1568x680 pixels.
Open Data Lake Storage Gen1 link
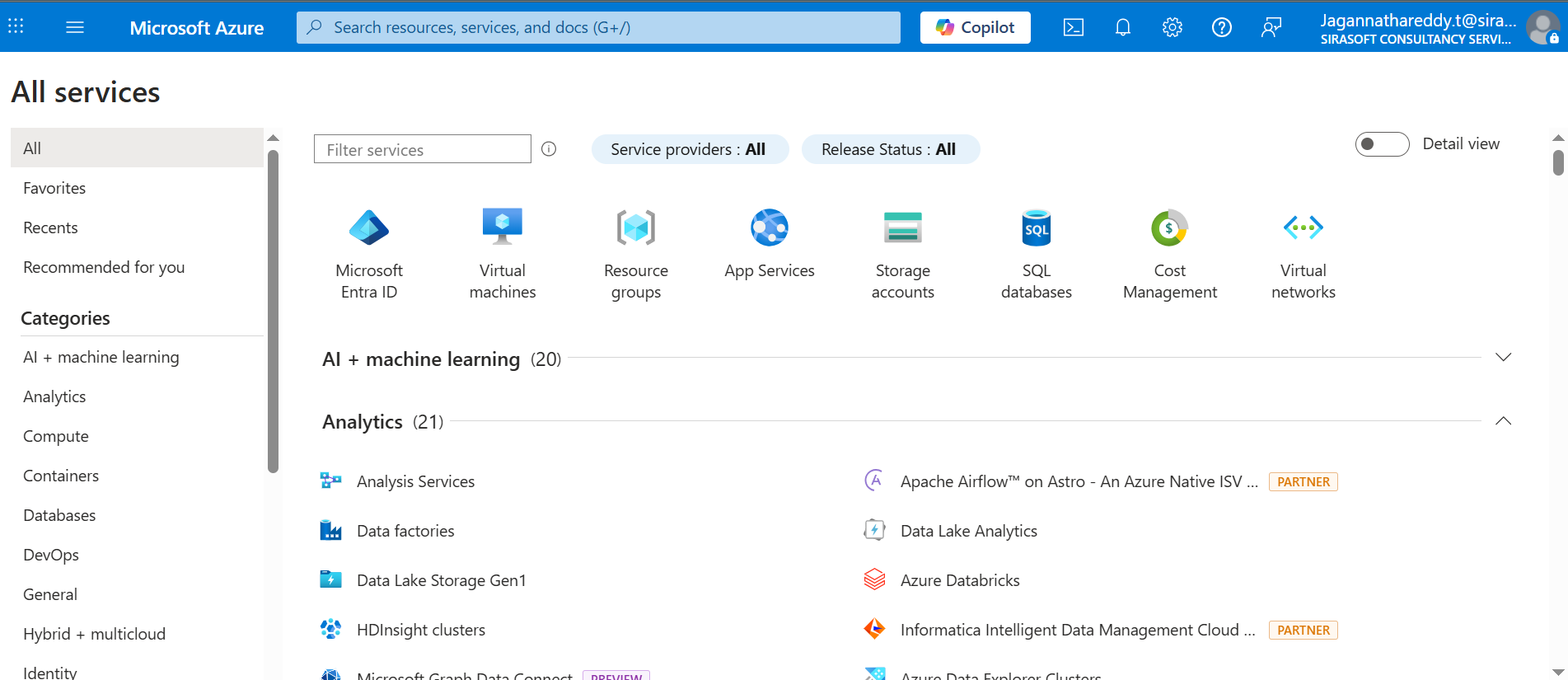[441, 580]
